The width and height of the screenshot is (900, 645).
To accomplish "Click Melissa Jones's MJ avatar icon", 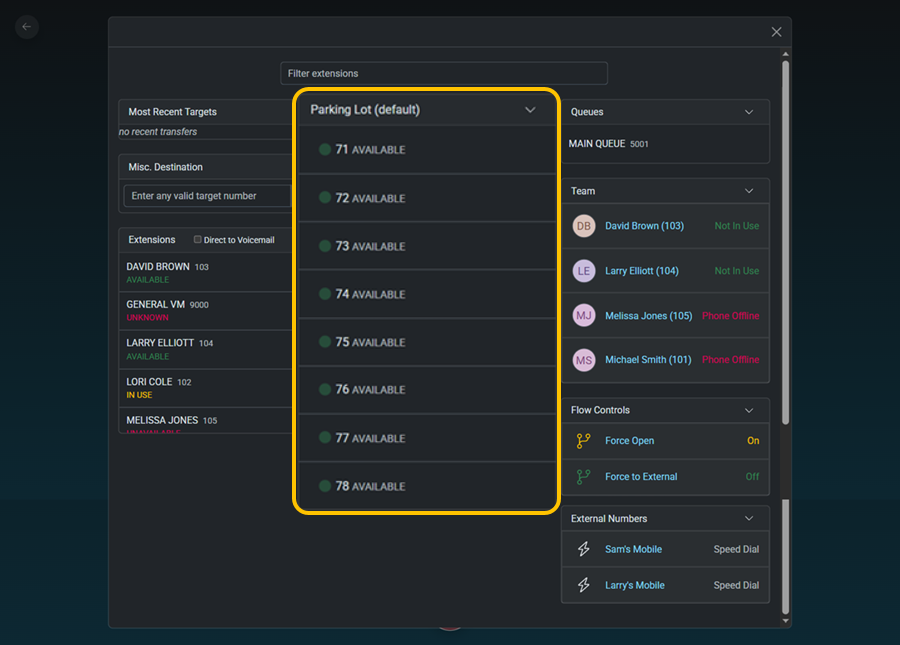I will tap(584, 315).
